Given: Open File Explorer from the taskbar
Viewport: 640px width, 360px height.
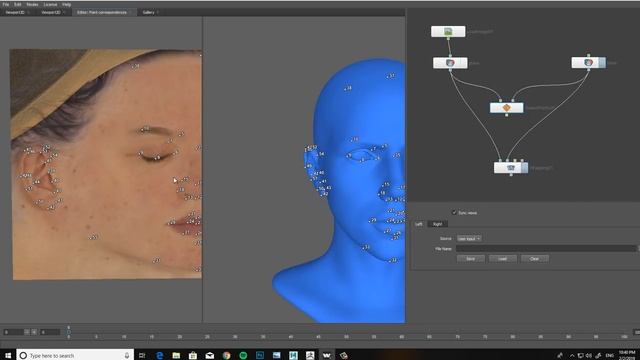Looking at the screenshot, I should click(176, 356).
